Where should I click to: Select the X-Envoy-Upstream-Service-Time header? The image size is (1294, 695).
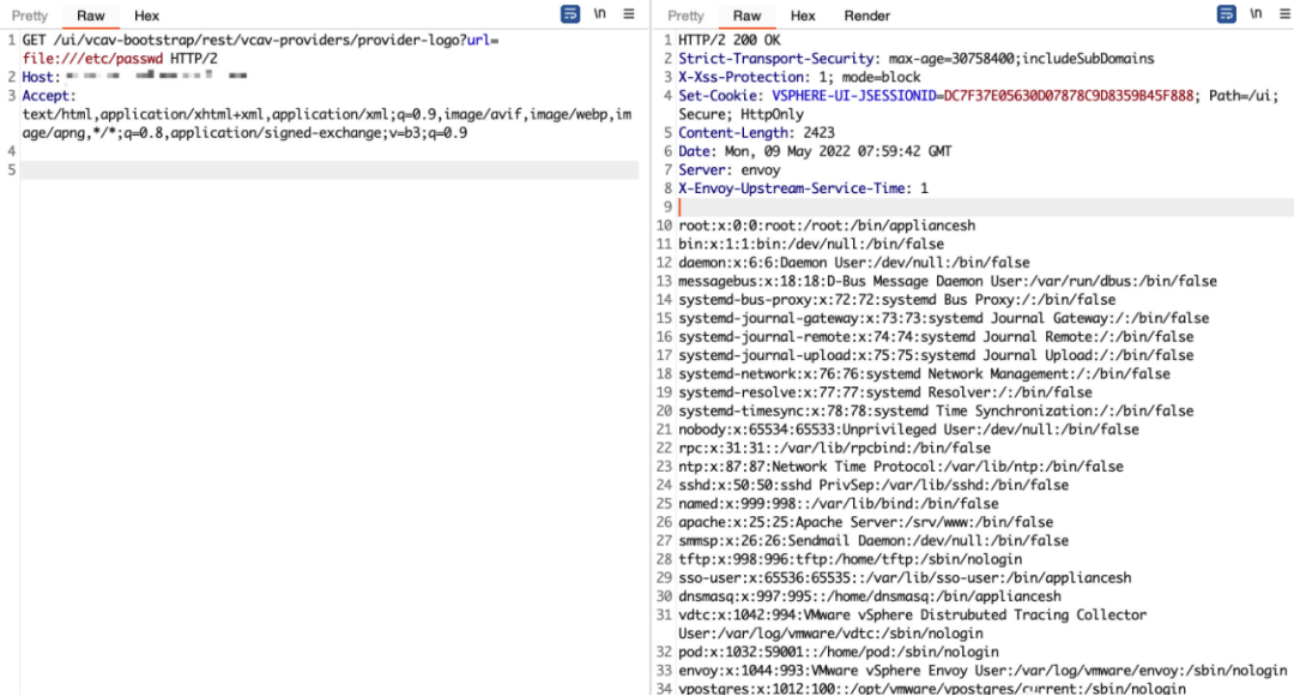pos(803,188)
